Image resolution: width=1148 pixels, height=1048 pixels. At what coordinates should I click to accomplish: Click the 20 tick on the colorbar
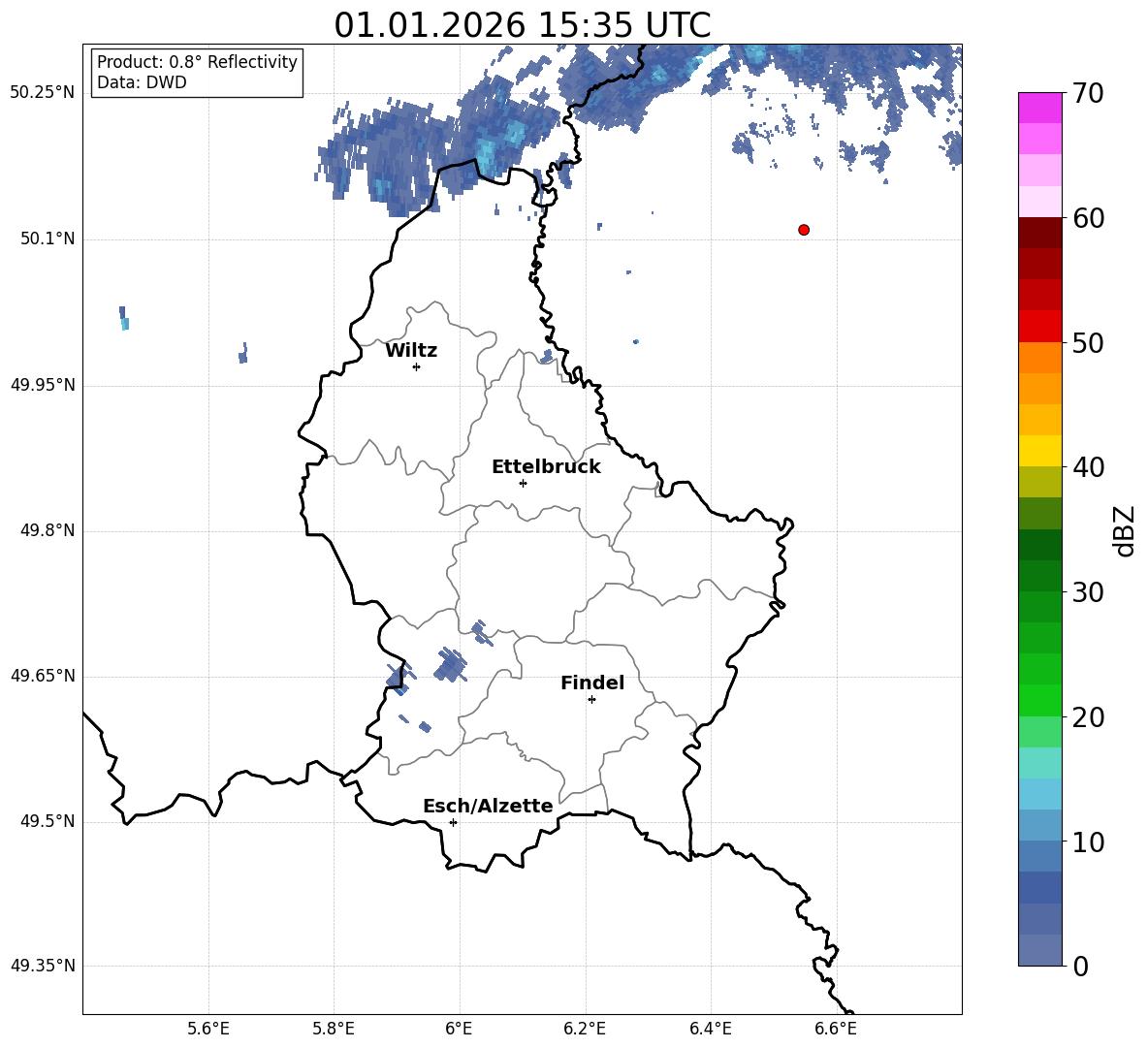tap(1088, 717)
